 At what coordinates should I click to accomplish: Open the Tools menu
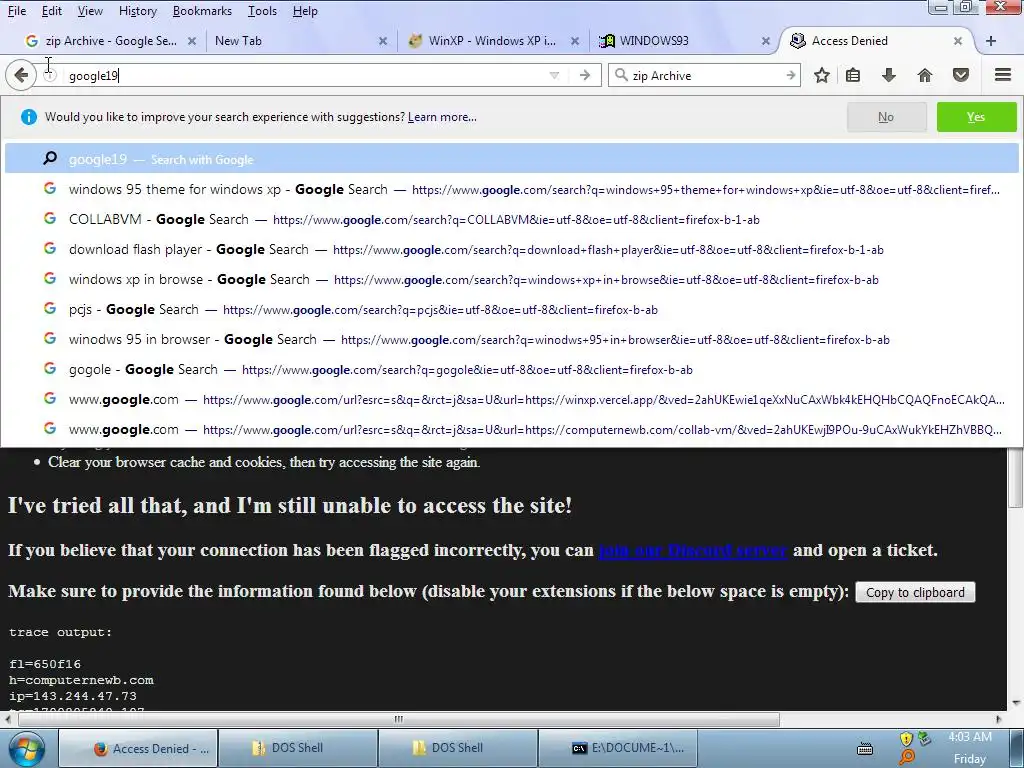click(x=262, y=11)
